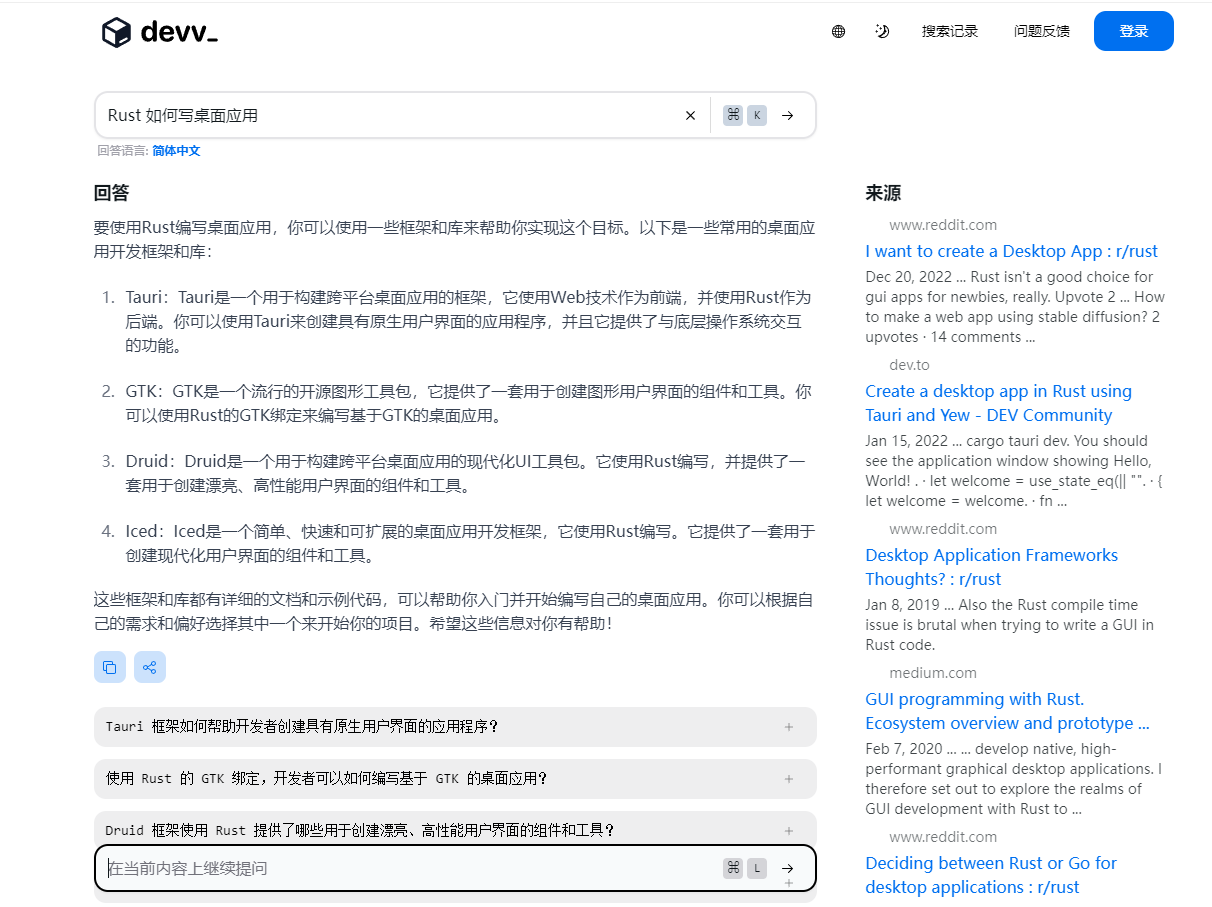The height and width of the screenshot is (907, 1212).
Task: Click the 登录 login button
Action: point(1134,31)
